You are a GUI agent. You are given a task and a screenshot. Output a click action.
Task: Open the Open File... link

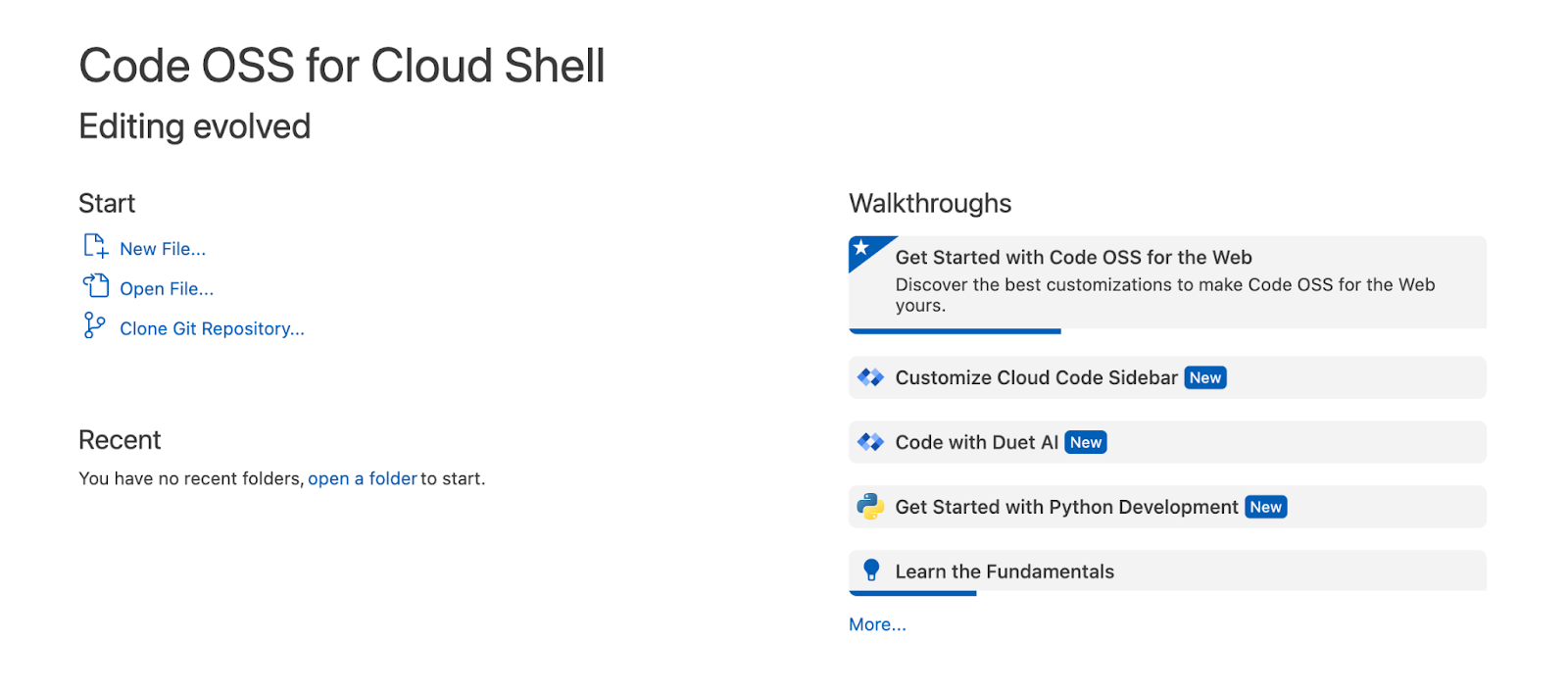coord(167,288)
